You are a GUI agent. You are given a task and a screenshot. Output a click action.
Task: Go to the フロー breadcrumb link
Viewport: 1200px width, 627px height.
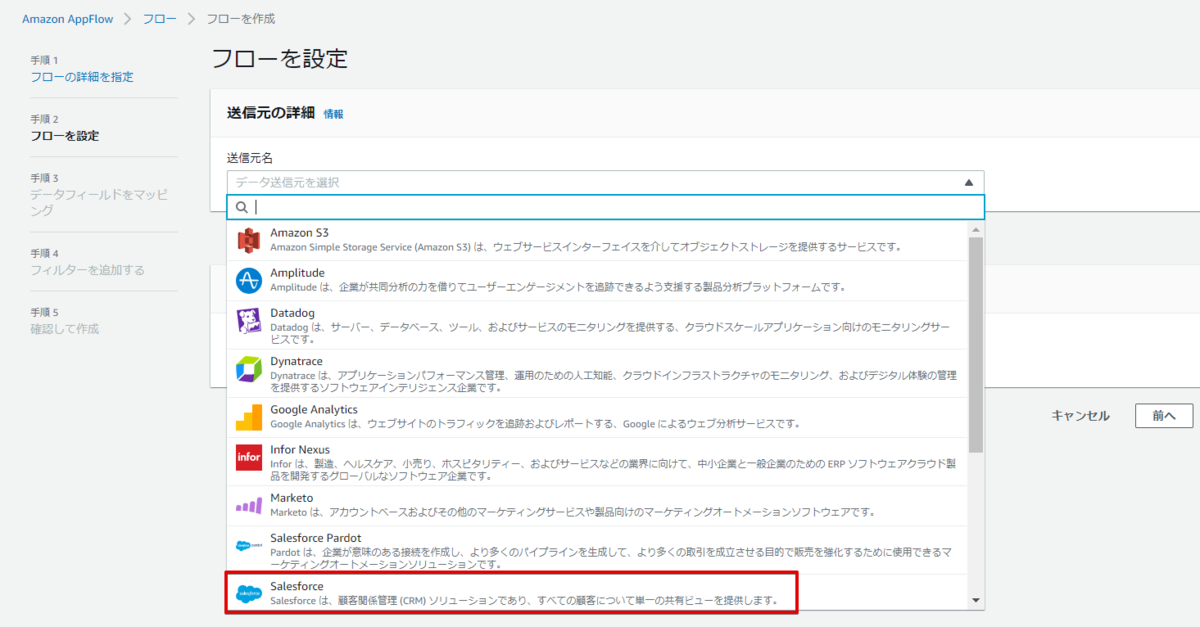pos(160,19)
